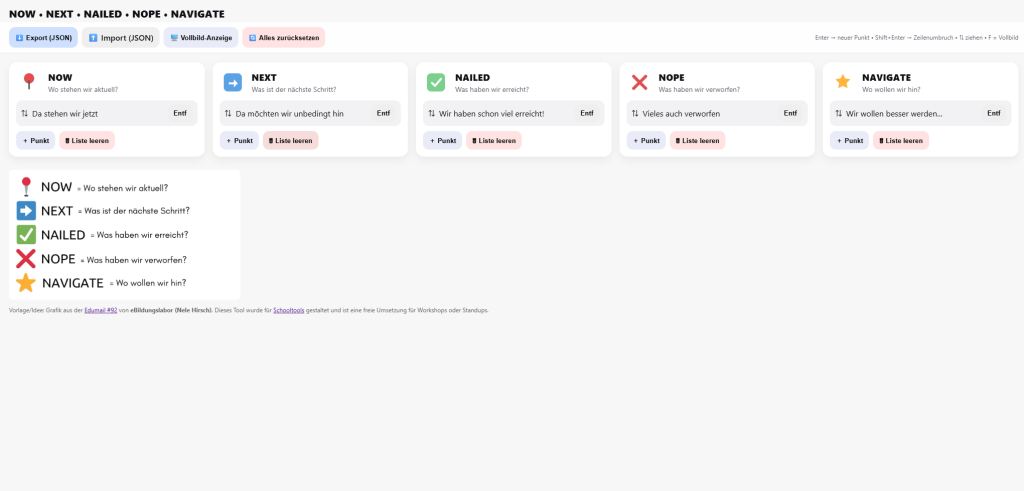This screenshot has width=1024, height=491.
Task: Reset everything with Alles zurücksetzen
Action: click(x=284, y=37)
